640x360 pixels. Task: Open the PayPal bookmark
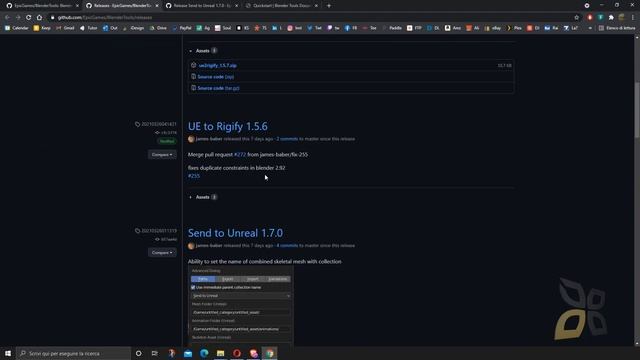[x=182, y=28]
